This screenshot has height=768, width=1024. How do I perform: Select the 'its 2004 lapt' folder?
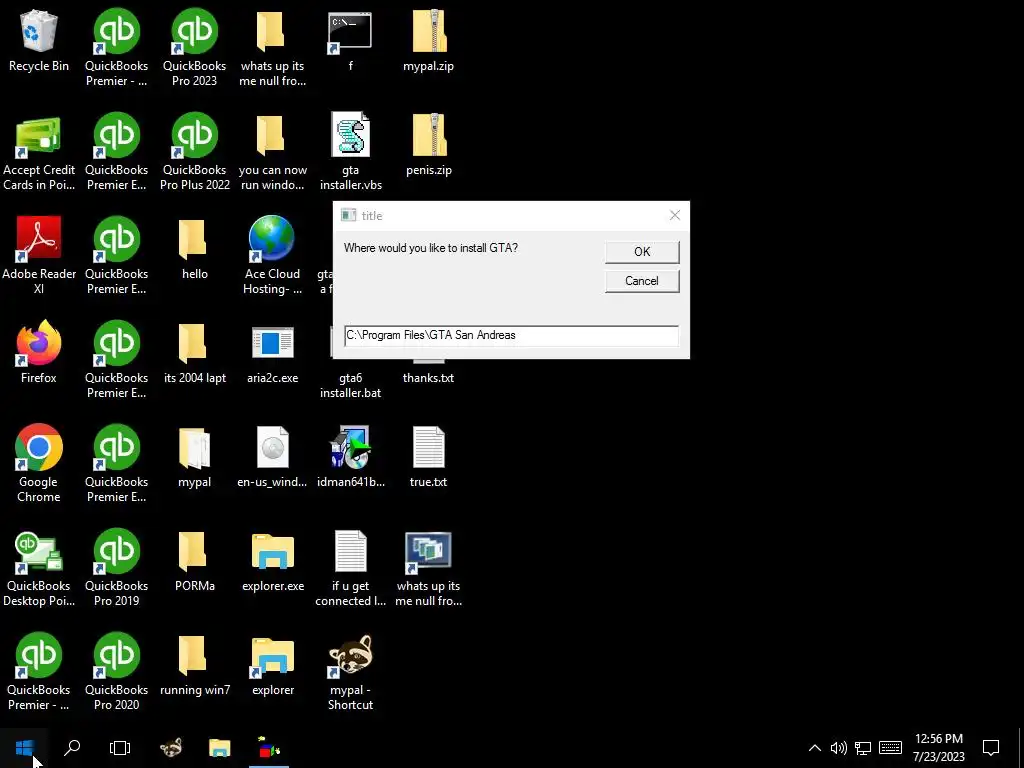coord(195,353)
